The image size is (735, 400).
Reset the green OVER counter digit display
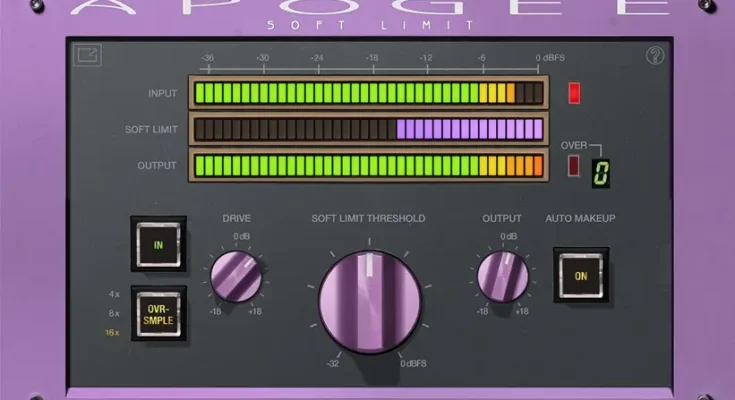(x=601, y=170)
